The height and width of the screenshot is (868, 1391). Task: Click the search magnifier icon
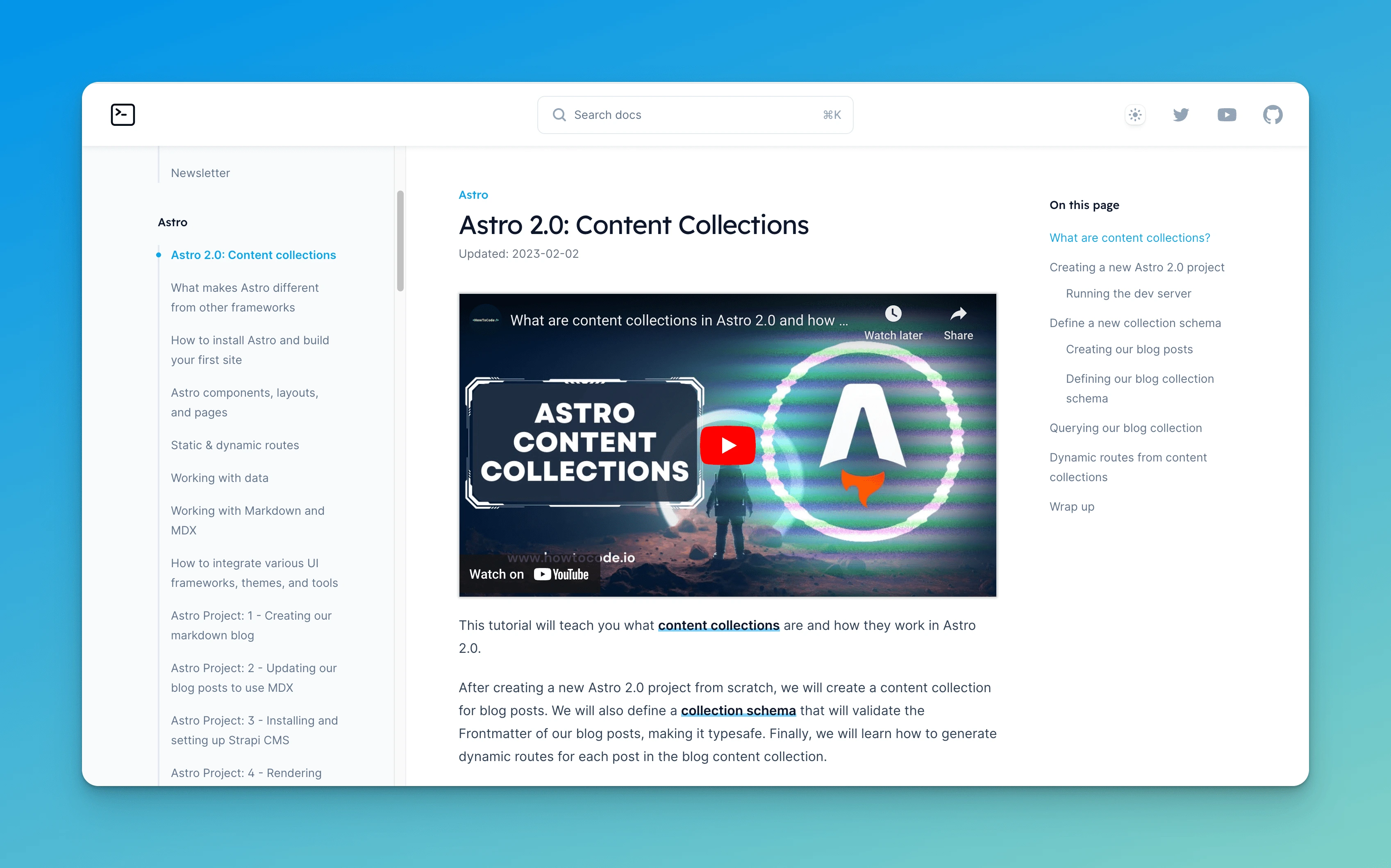point(559,115)
